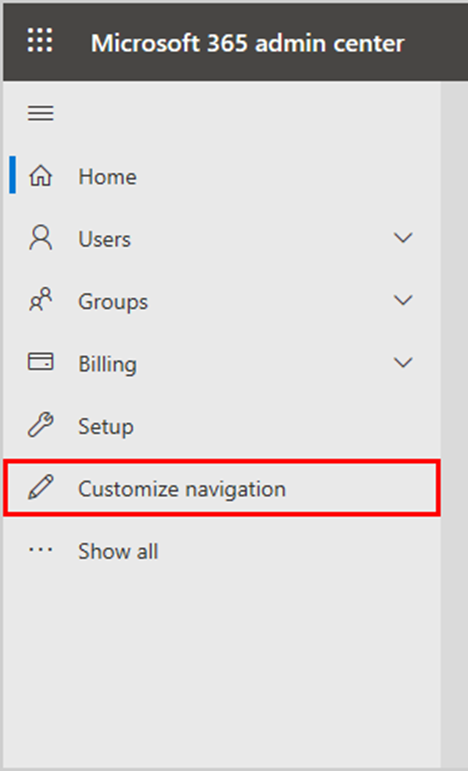Viewport: 468px width, 771px height.
Task: Click the Show all ellipsis icon
Action: point(41,550)
